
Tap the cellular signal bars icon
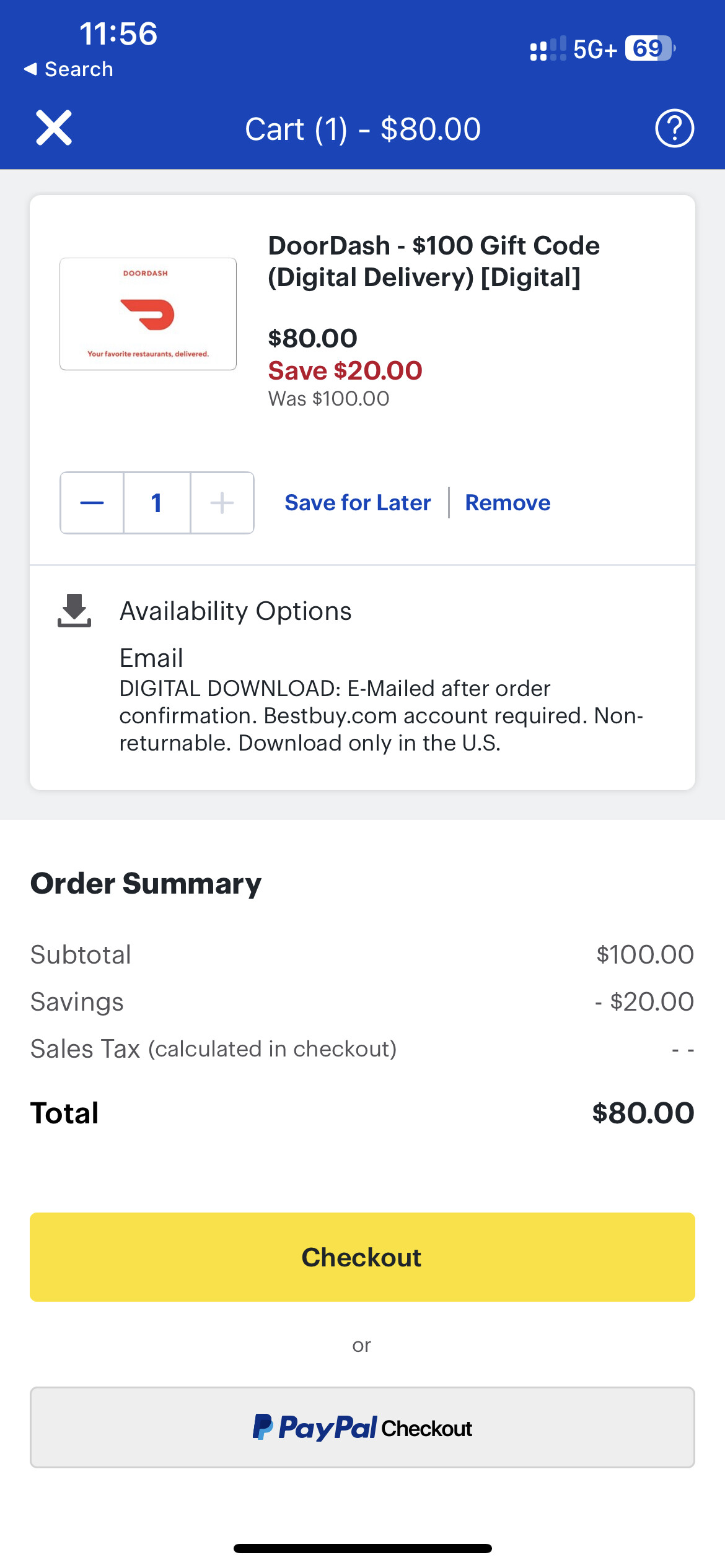(548, 48)
